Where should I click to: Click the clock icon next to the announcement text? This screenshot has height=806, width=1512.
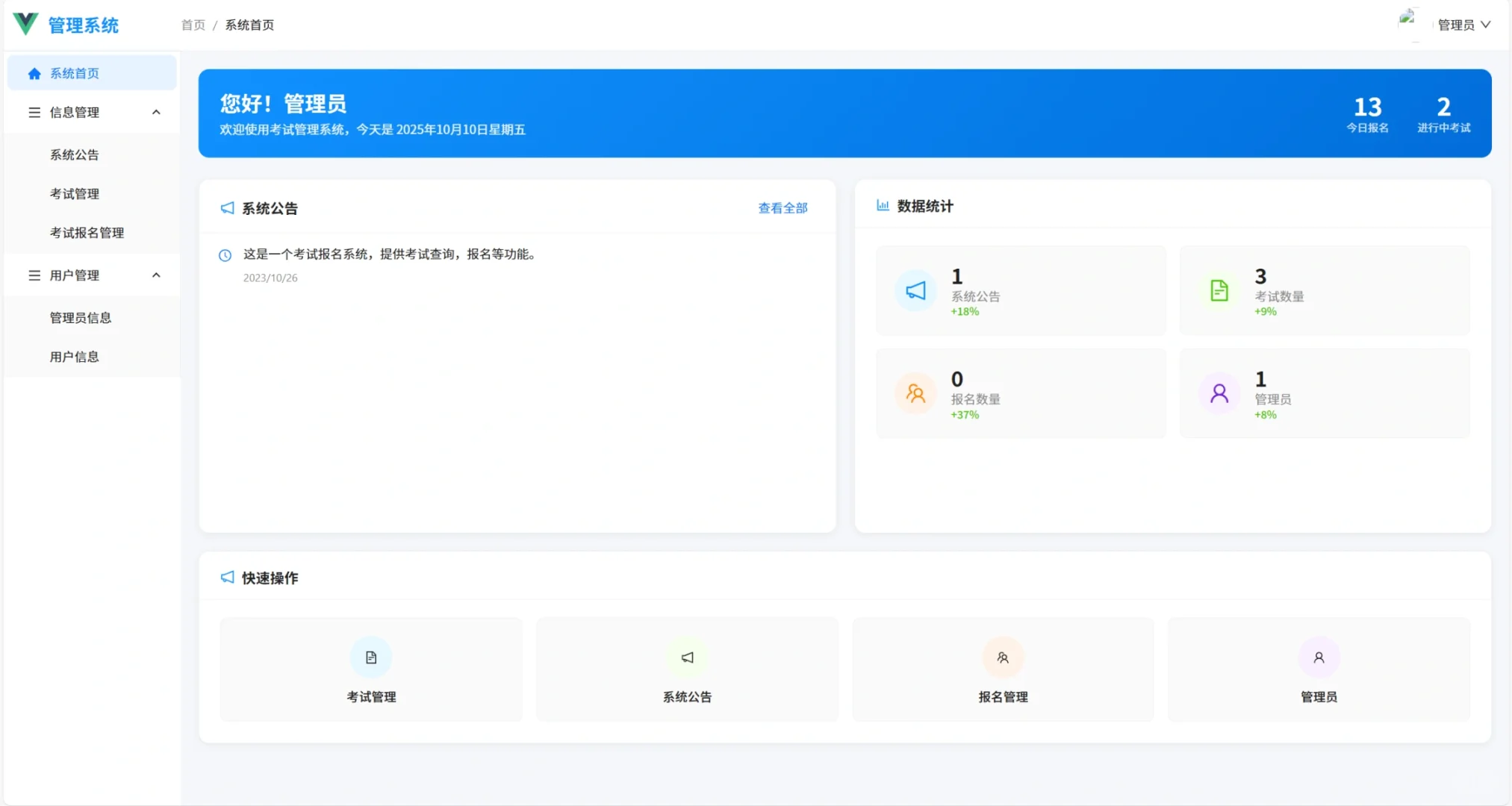tap(225, 254)
